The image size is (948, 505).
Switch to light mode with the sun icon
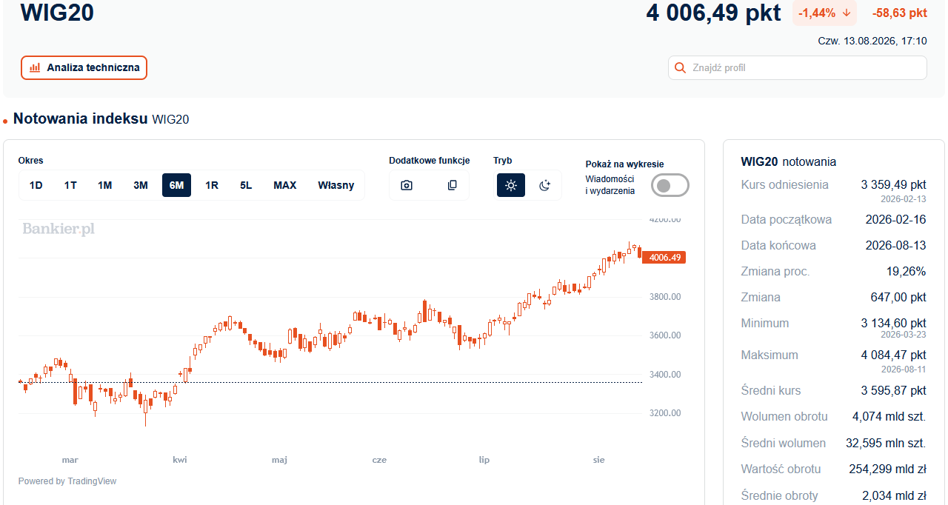(511, 185)
